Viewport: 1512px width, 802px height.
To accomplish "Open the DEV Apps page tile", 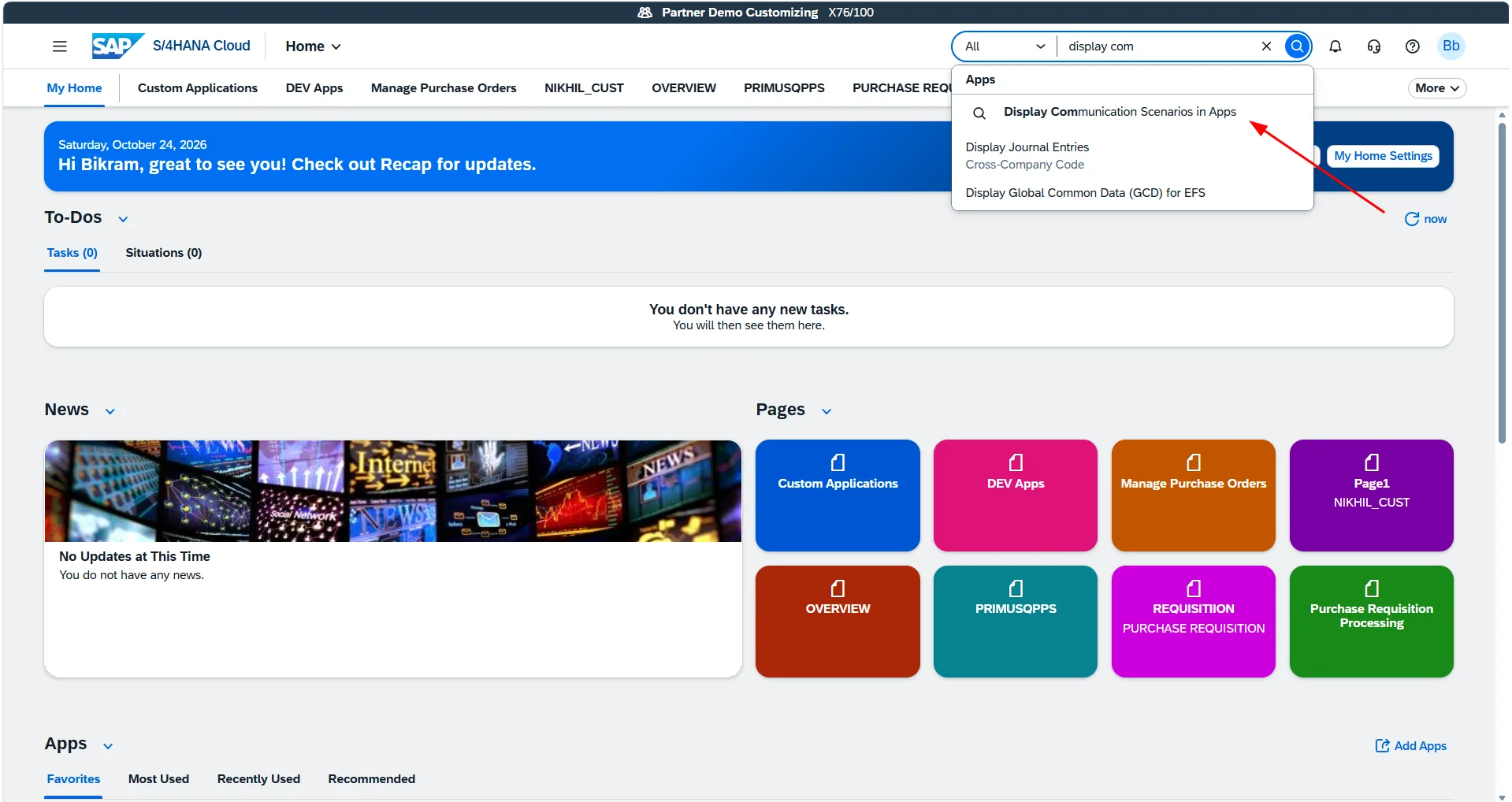I will click(x=1015, y=496).
